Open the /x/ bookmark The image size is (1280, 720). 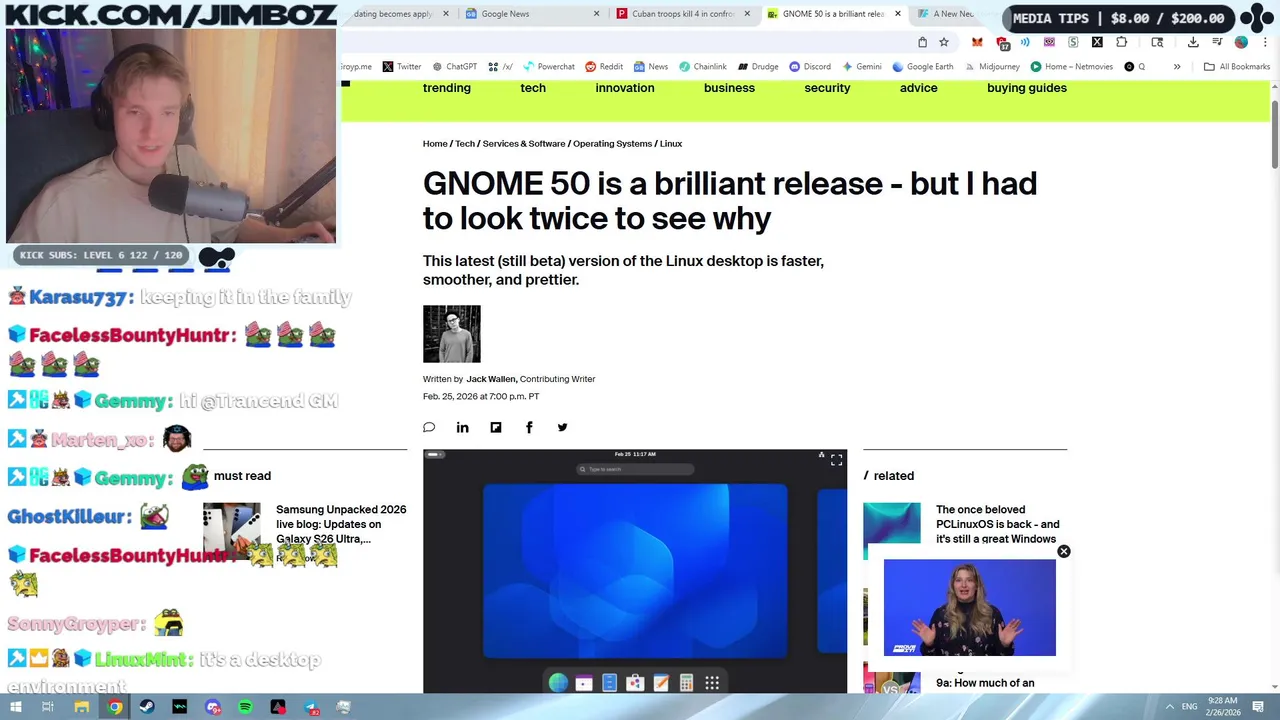[500, 67]
